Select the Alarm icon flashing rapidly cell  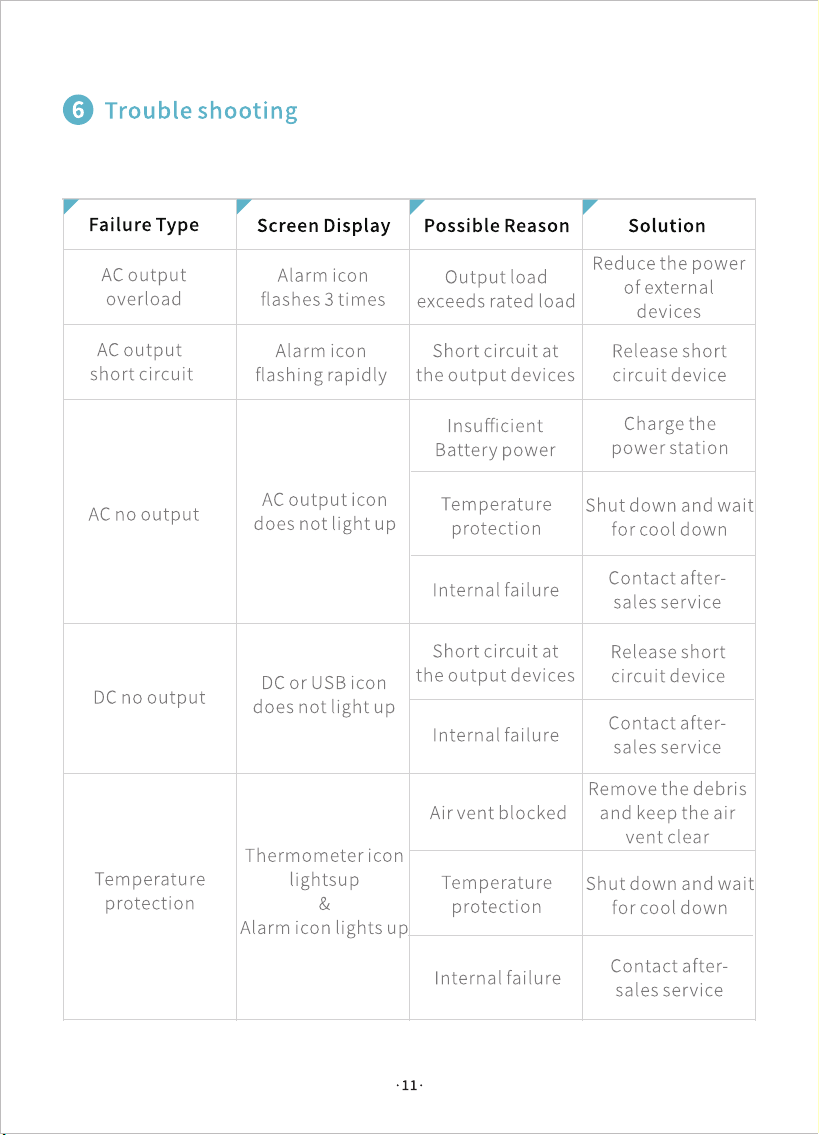[x=323, y=363]
